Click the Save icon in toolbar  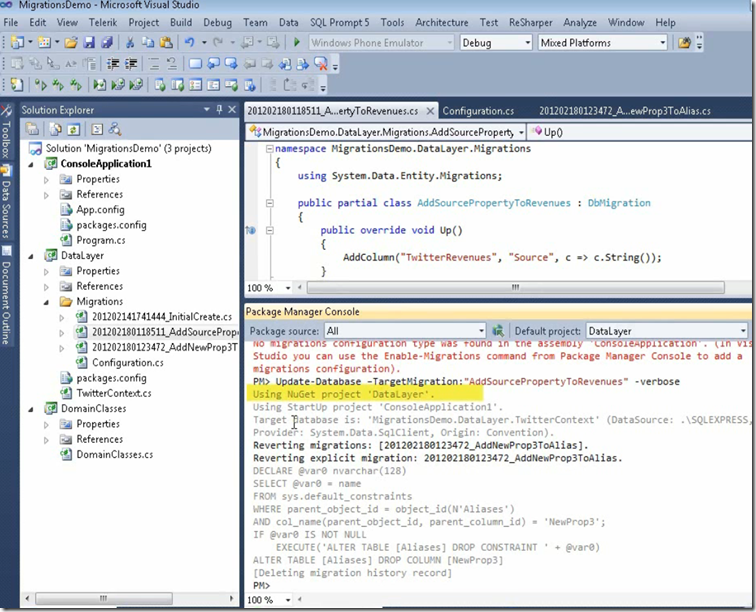tap(89, 42)
